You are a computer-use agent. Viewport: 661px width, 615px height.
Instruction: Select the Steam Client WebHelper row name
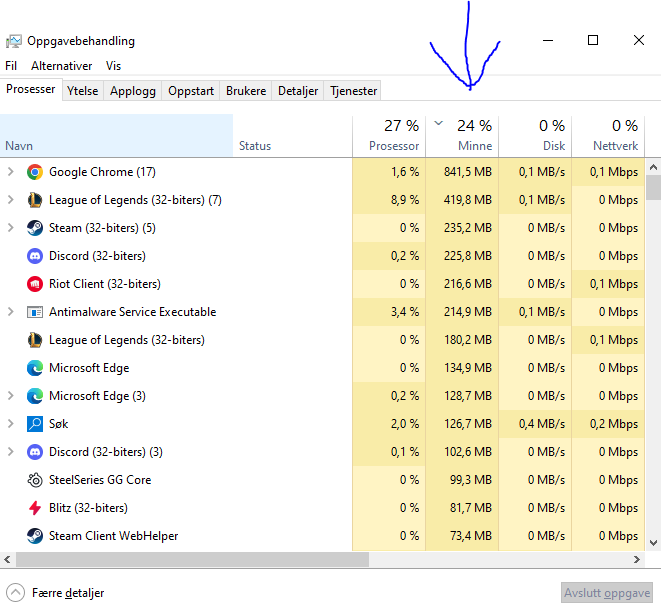113,536
